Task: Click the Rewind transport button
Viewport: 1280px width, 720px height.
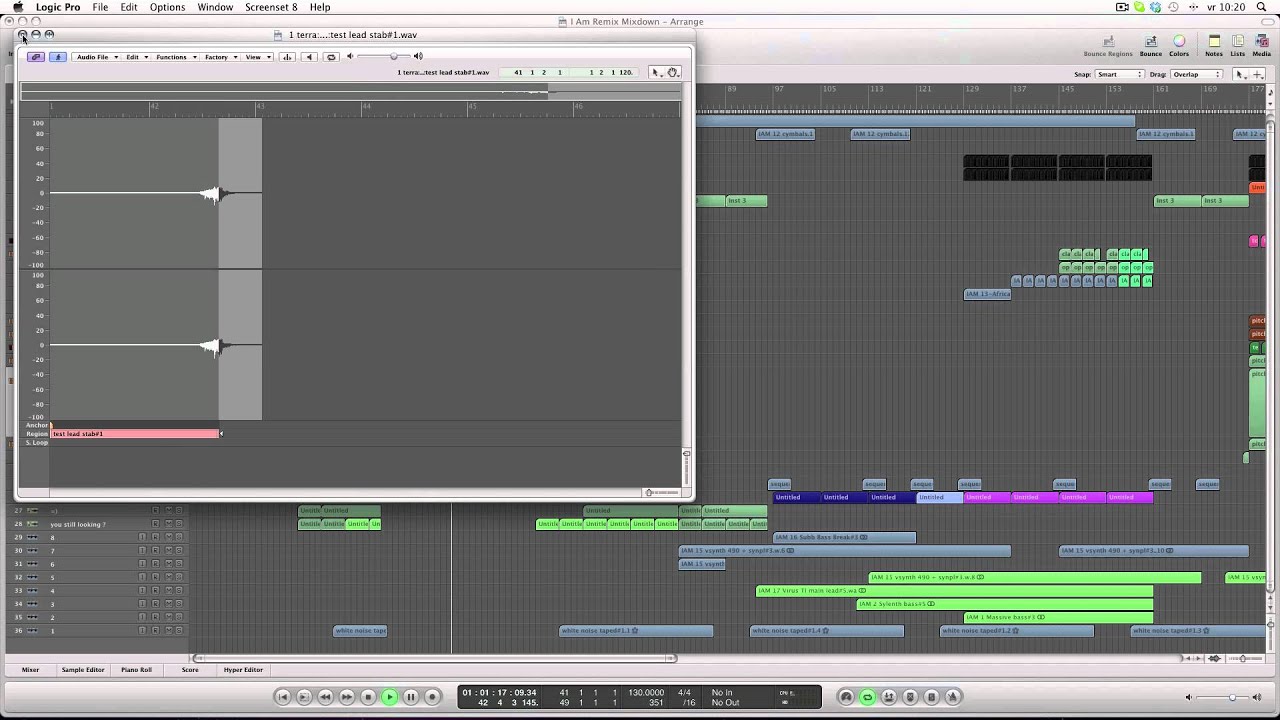Action: [326, 697]
